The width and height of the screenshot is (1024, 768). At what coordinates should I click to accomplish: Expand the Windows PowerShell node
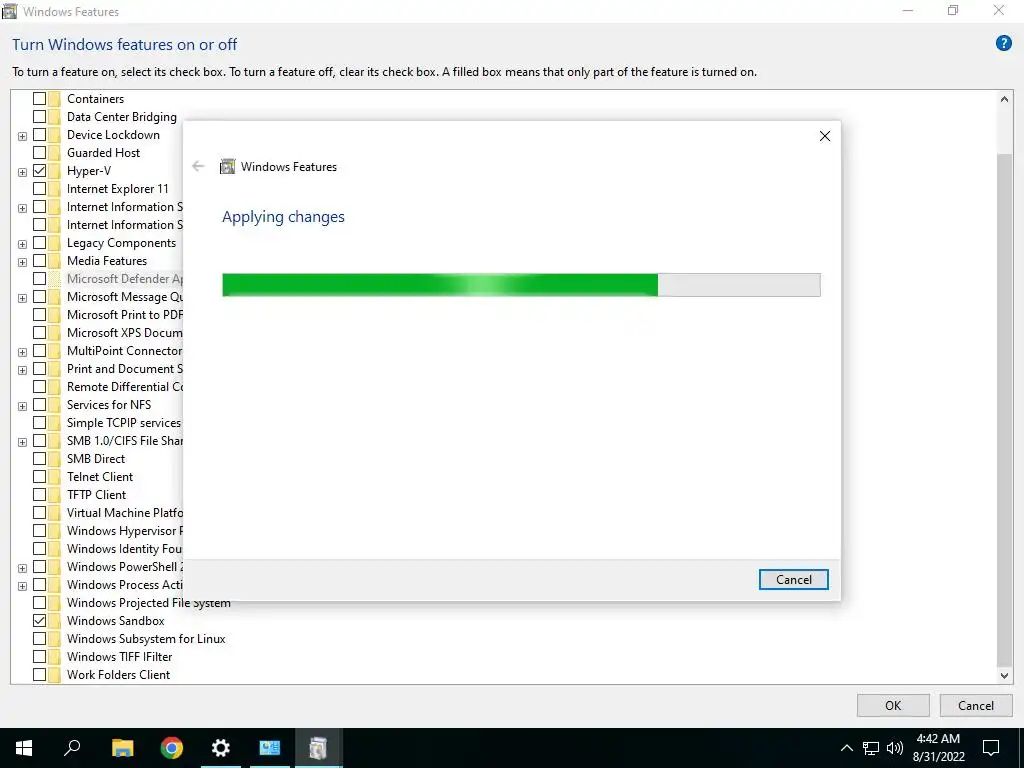[x=22, y=568]
